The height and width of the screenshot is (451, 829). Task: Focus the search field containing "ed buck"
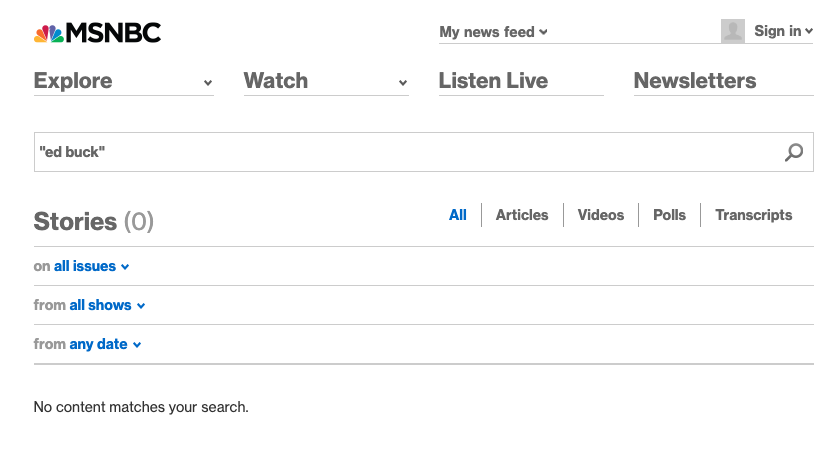coord(400,152)
